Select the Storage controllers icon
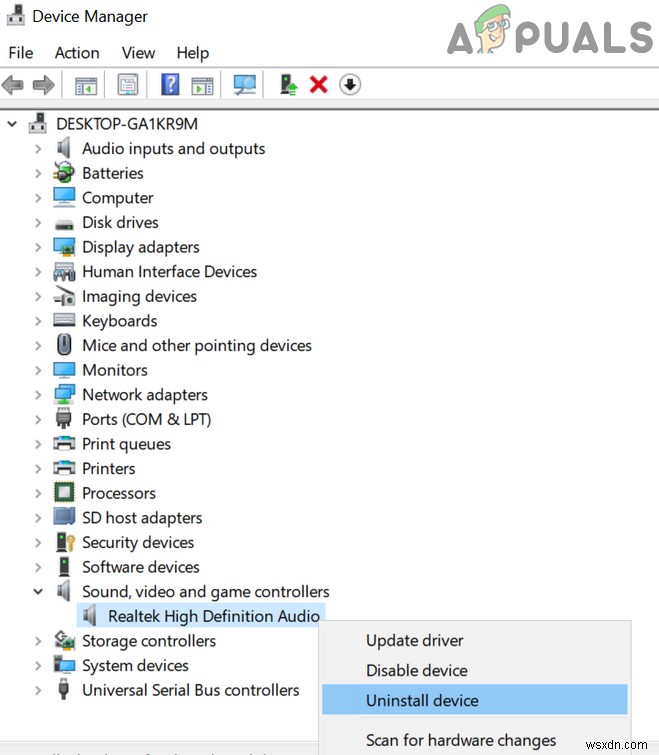Image resolution: width=659 pixels, height=755 pixels. (64, 640)
